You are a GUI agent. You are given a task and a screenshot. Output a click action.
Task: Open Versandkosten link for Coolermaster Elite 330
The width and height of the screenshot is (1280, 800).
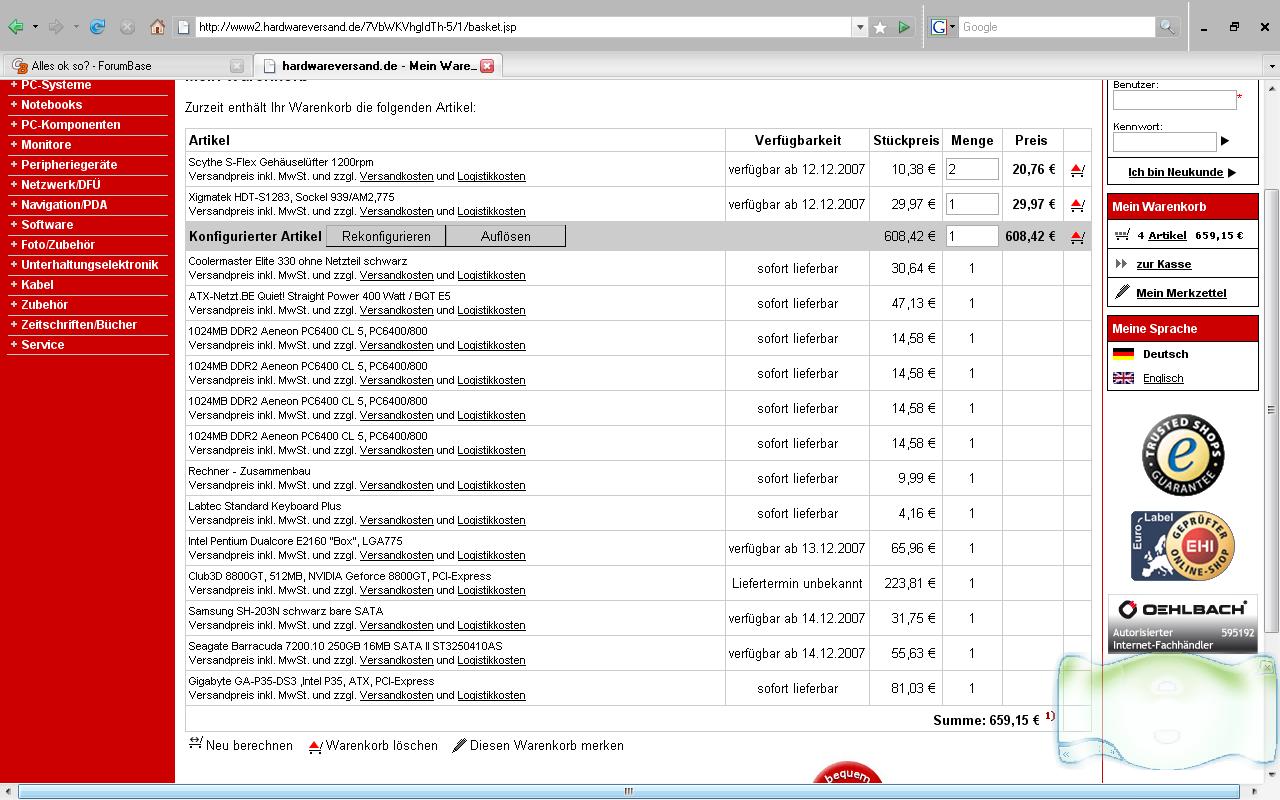point(396,275)
